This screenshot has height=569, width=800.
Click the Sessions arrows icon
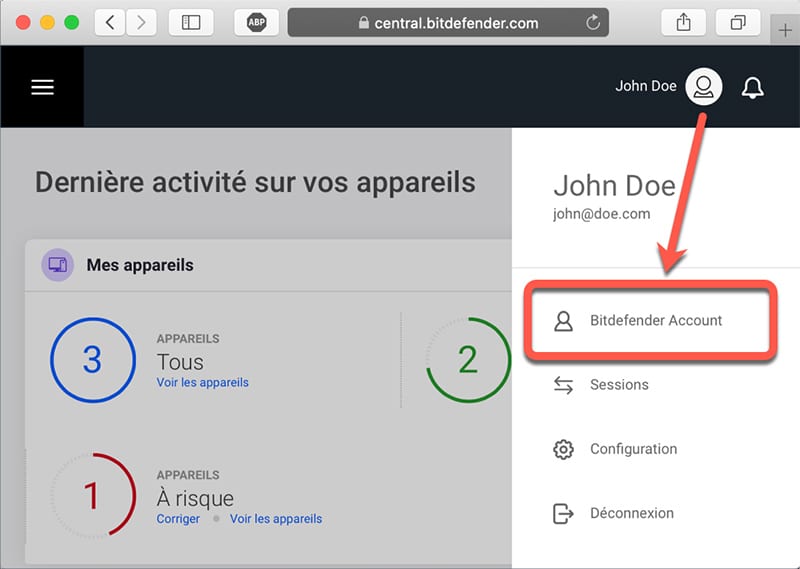pyautogui.click(x=563, y=385)
